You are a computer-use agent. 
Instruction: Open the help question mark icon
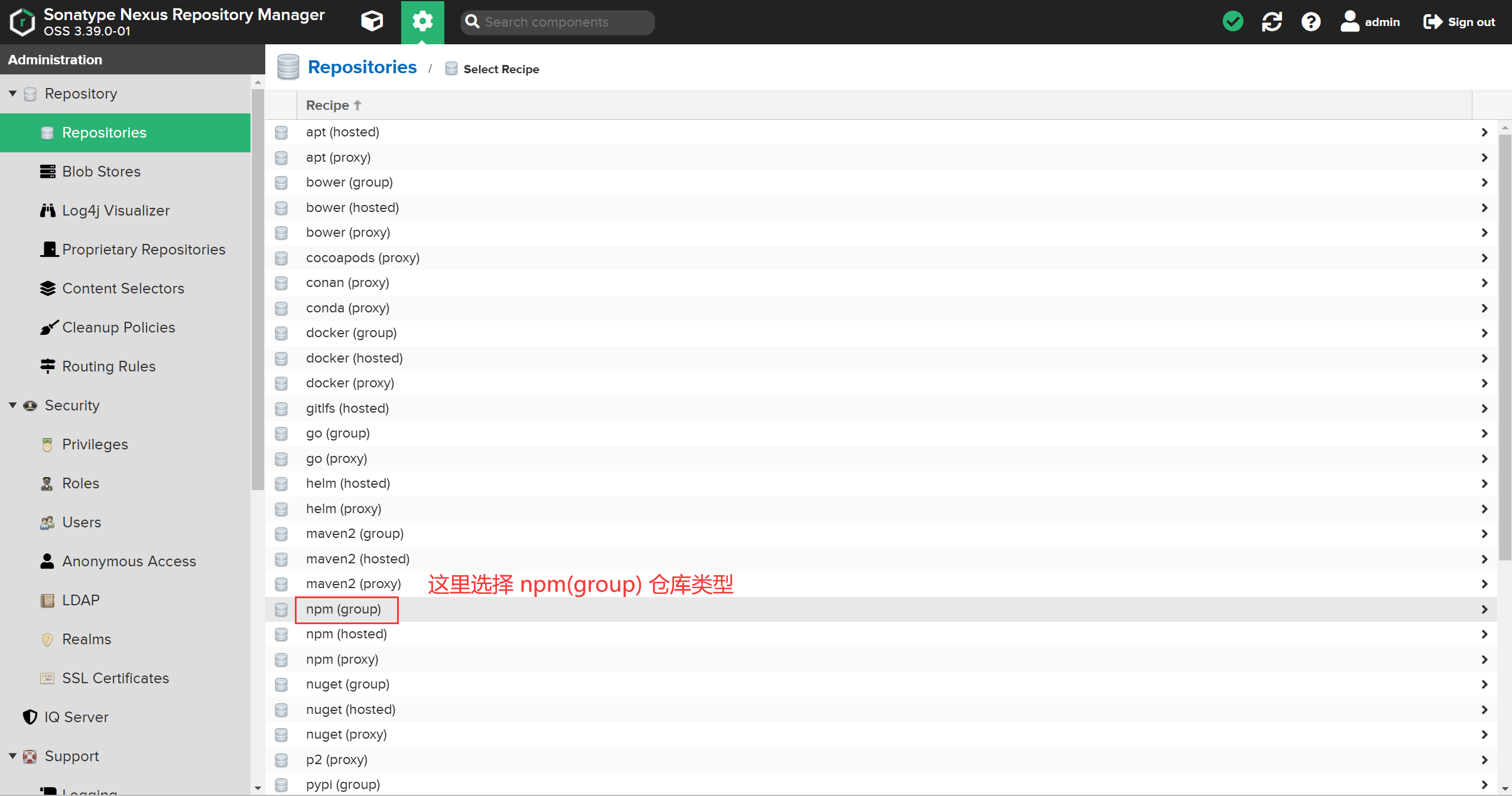tap(1311, 22)
